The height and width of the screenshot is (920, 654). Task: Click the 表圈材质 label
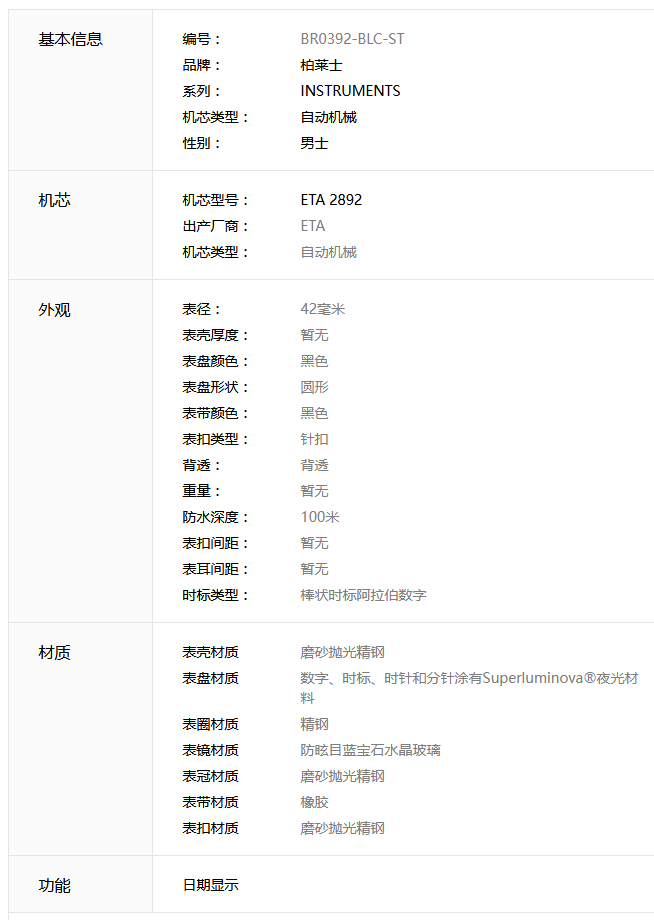211,724
